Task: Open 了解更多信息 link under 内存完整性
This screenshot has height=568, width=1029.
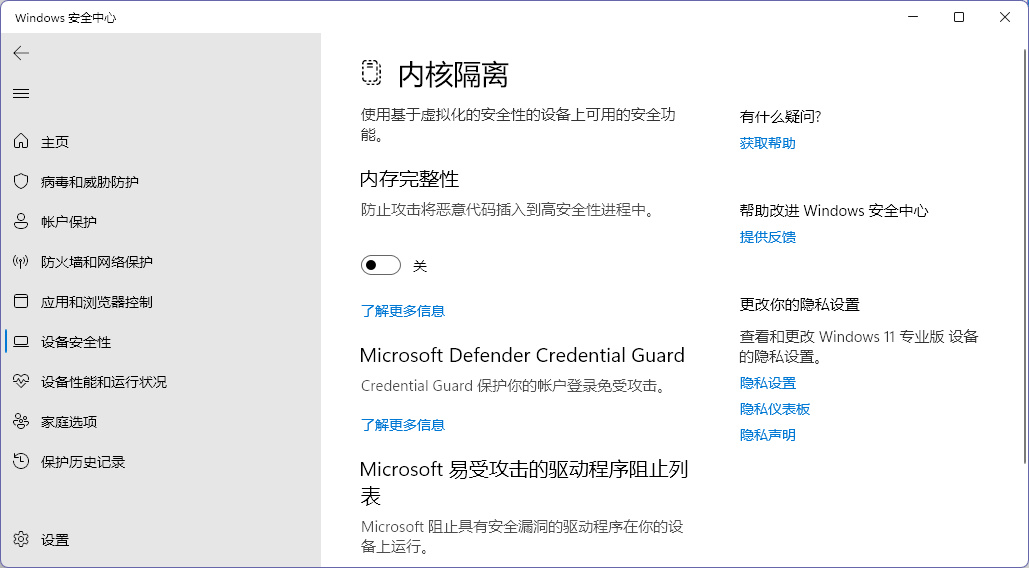Action: coord(402,311)
